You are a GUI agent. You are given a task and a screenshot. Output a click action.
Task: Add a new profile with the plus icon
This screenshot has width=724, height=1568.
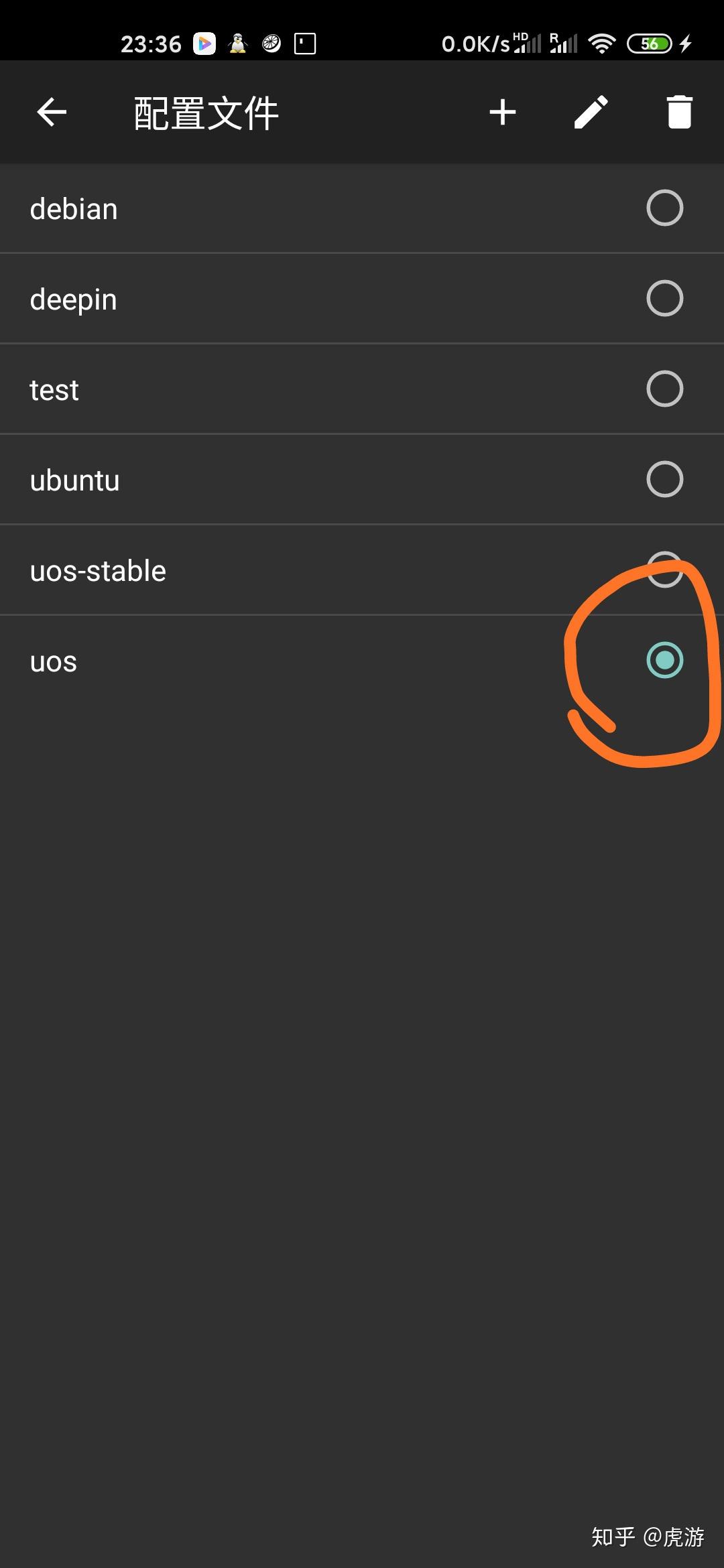click(502, 112)
